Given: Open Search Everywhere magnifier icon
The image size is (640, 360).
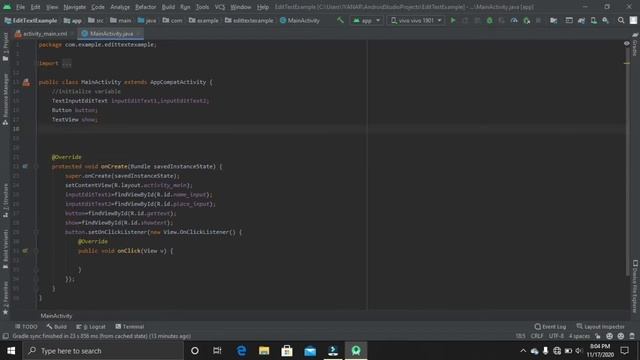Looking at the screenshot, I should 621,20.
